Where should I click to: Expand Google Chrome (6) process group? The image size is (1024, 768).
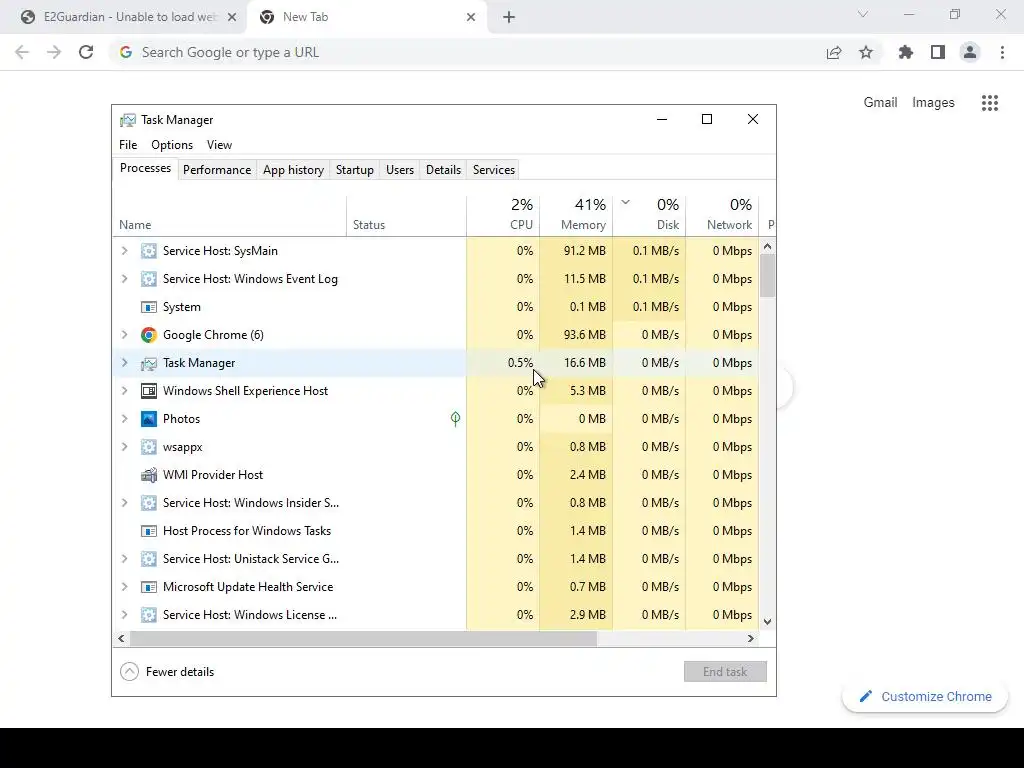click(124, 335)
